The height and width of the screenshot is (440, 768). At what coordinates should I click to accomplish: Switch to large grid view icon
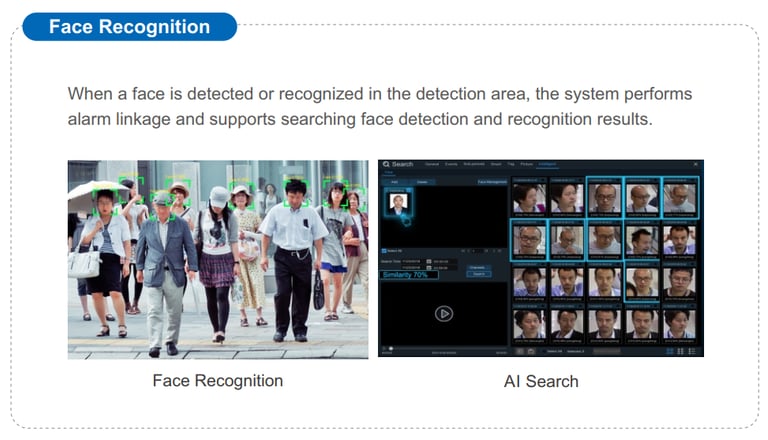670,351
